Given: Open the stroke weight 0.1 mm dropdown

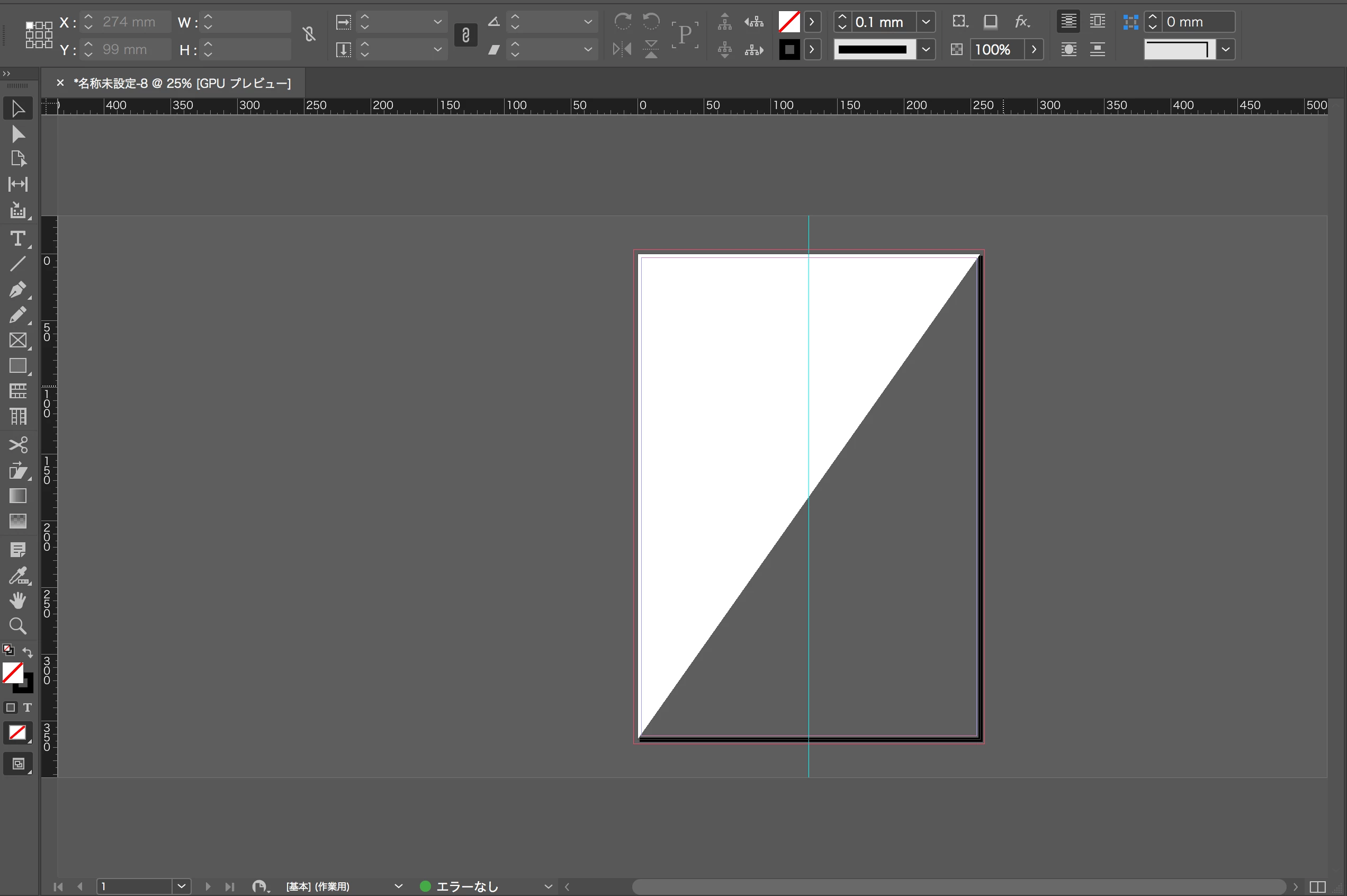Looking at the screenshot, I should coord(926,22).
